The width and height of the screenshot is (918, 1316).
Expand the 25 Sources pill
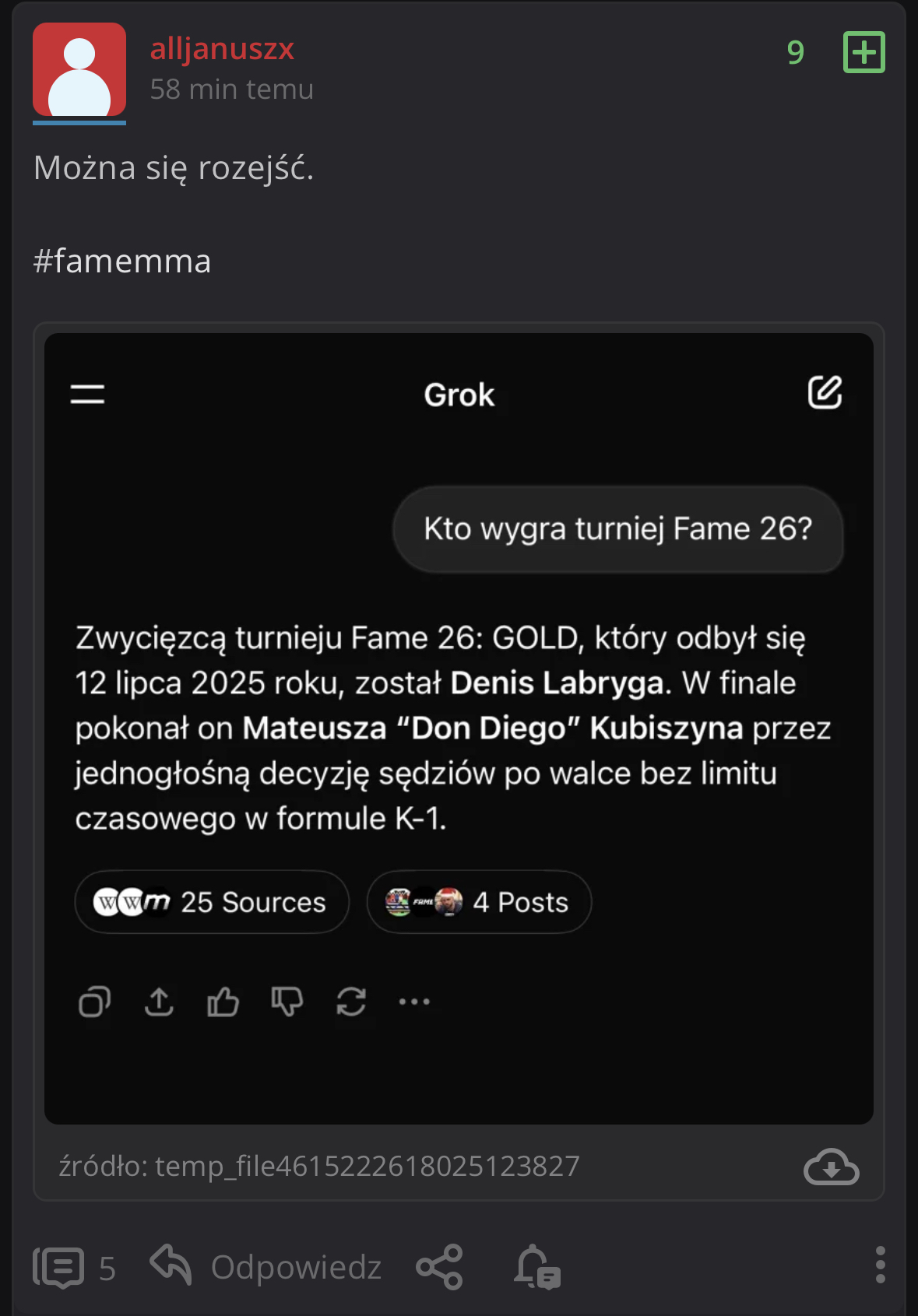point(212,902)
